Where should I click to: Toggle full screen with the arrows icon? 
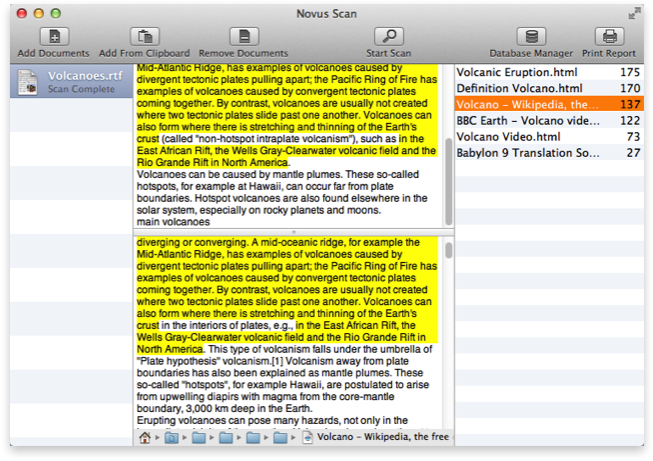634,13
